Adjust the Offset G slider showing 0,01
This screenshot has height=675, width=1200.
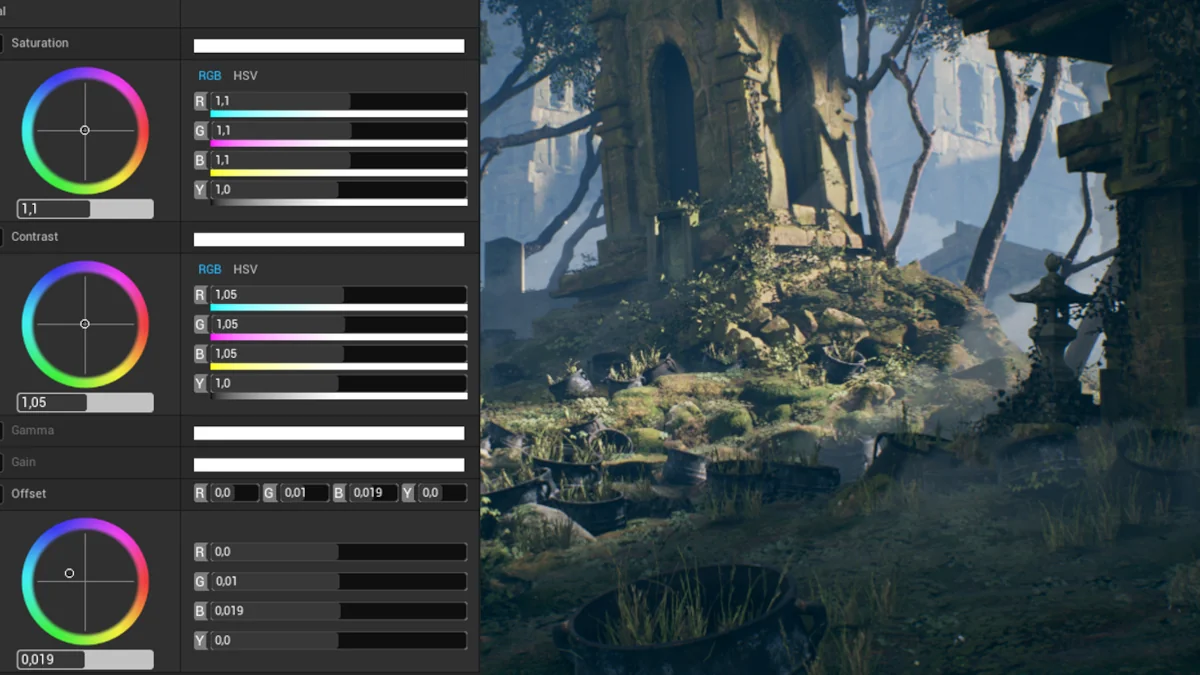338,581
